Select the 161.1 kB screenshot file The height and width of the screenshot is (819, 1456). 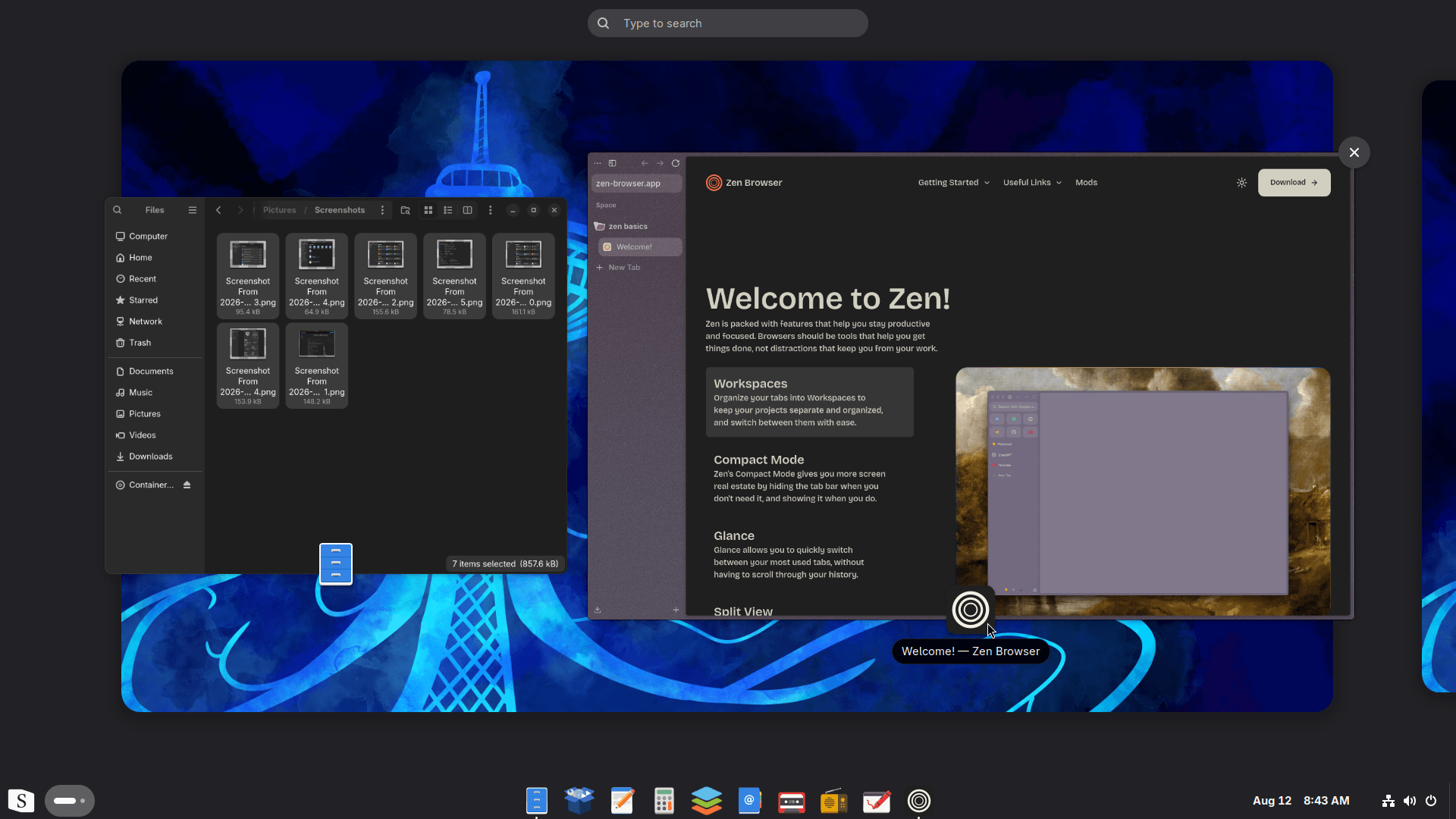(x=523, y=276)
